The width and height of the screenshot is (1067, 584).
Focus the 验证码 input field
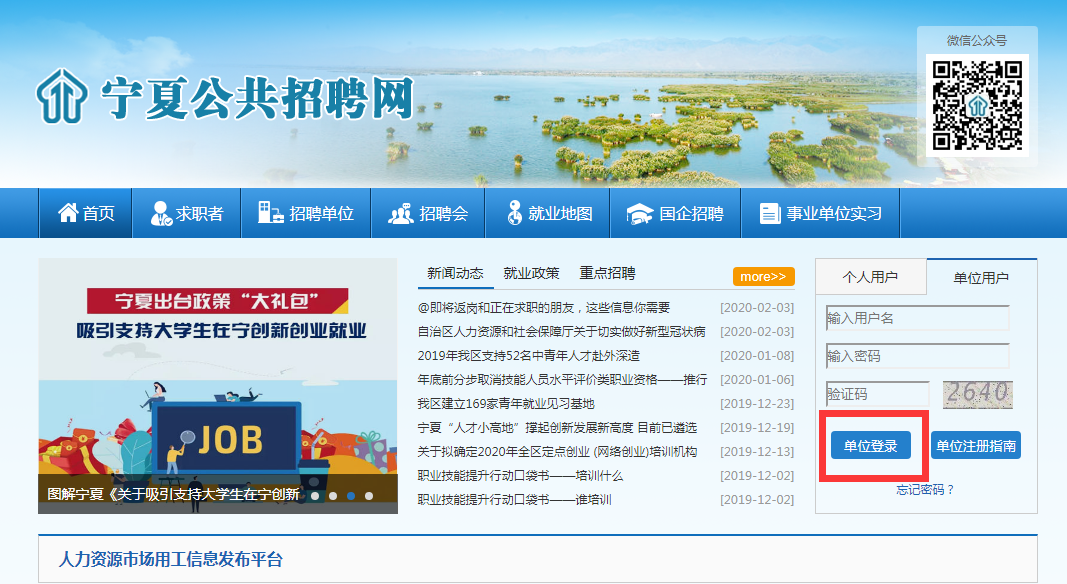pos(877,394)
